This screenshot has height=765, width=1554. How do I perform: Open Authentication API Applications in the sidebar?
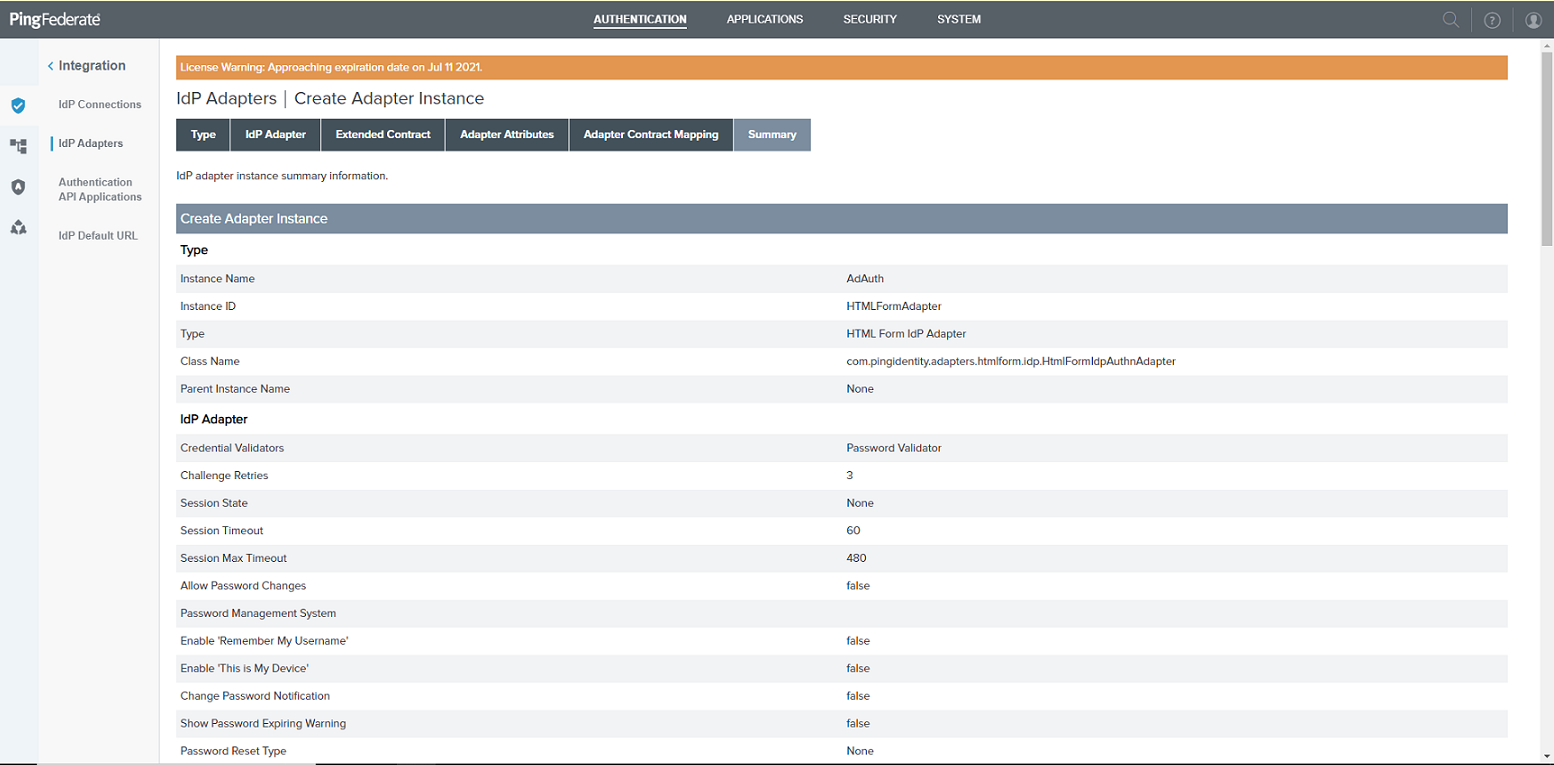pos(100,189)
